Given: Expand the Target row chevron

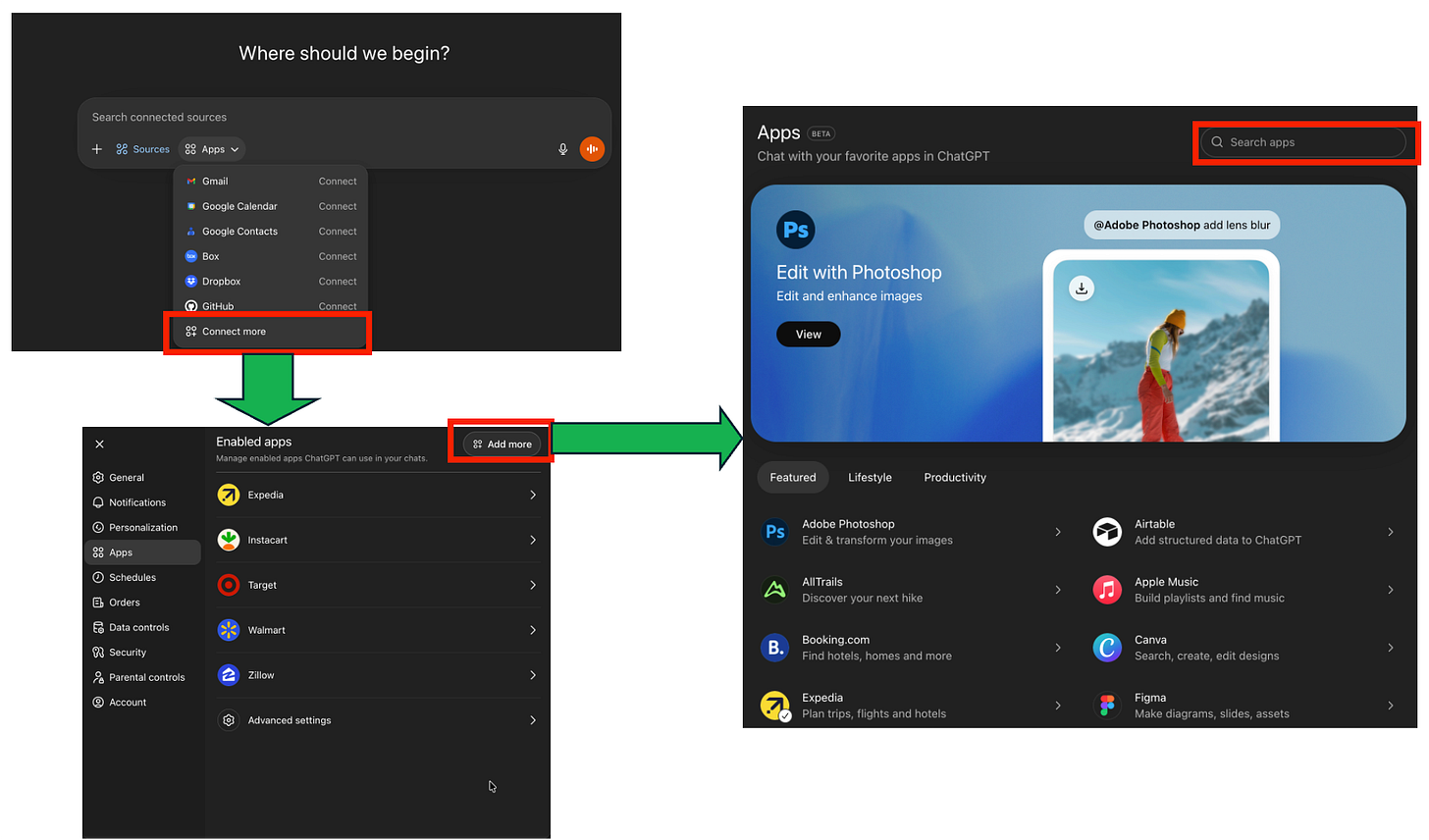Looking at the screenshot, I should tap(533, 585).
